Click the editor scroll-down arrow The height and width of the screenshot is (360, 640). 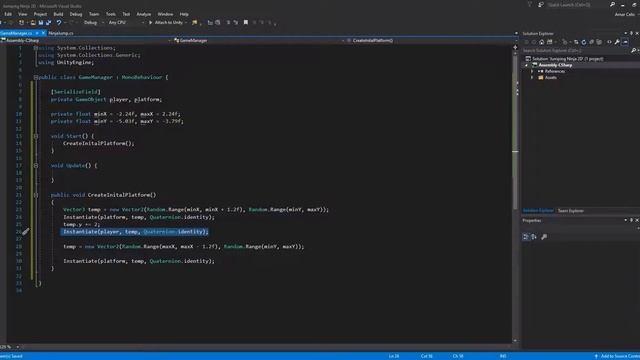(x=515, y=340)
